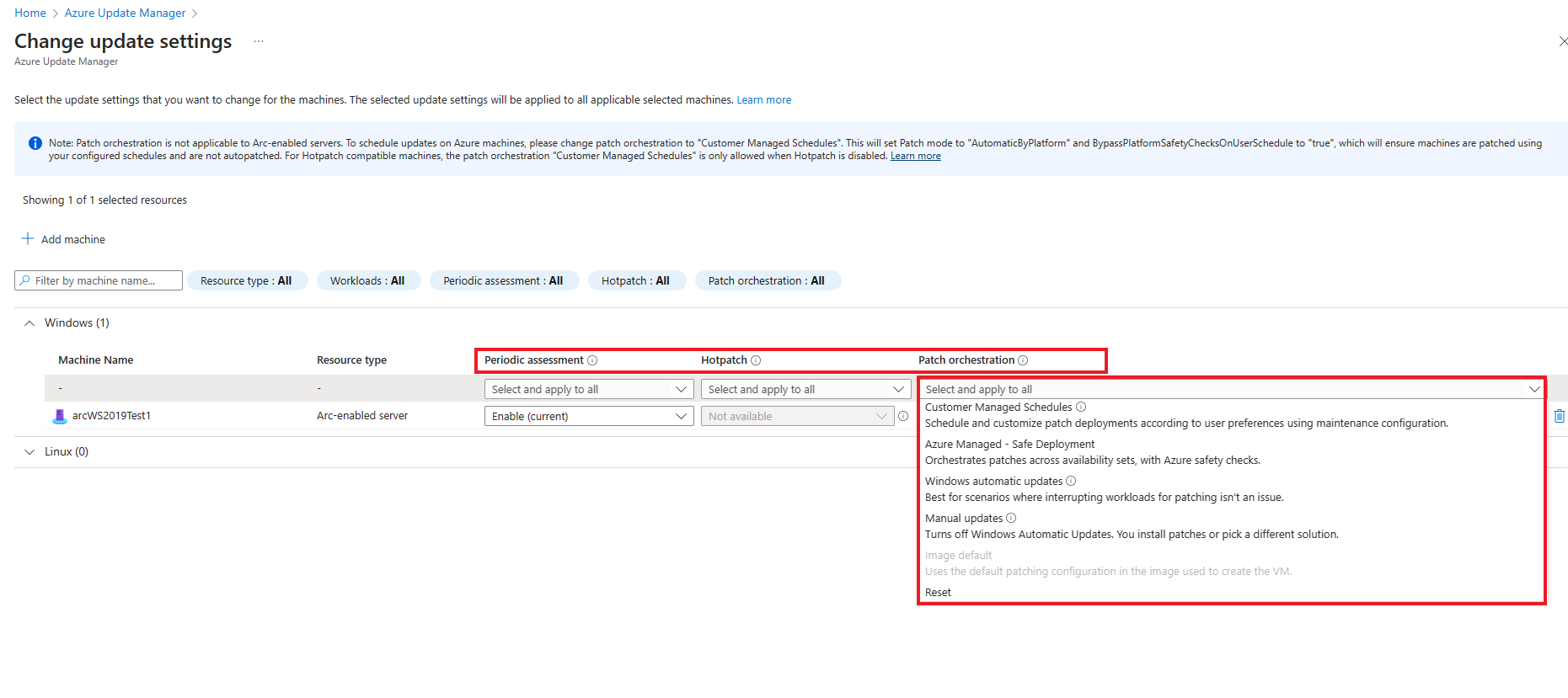Click the Arc-enabled server cell
Screen dimensions: 1568x698
[x=362, y=416]
